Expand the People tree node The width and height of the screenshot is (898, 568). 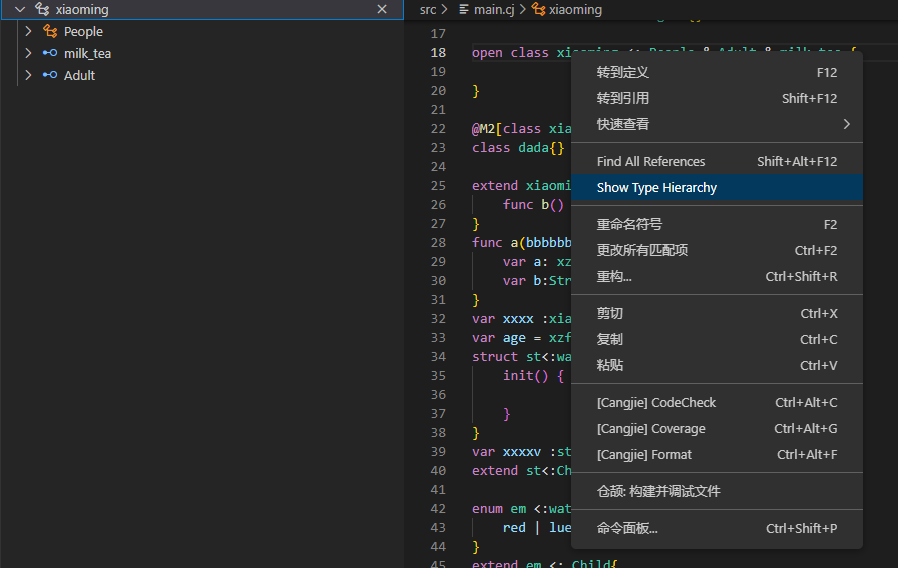(28, 31)
